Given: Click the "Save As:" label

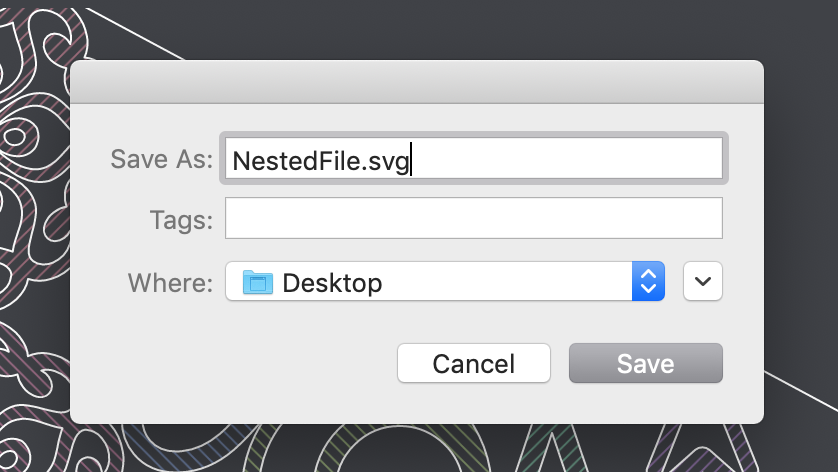Looking at the screenshot, I should 161,159.
